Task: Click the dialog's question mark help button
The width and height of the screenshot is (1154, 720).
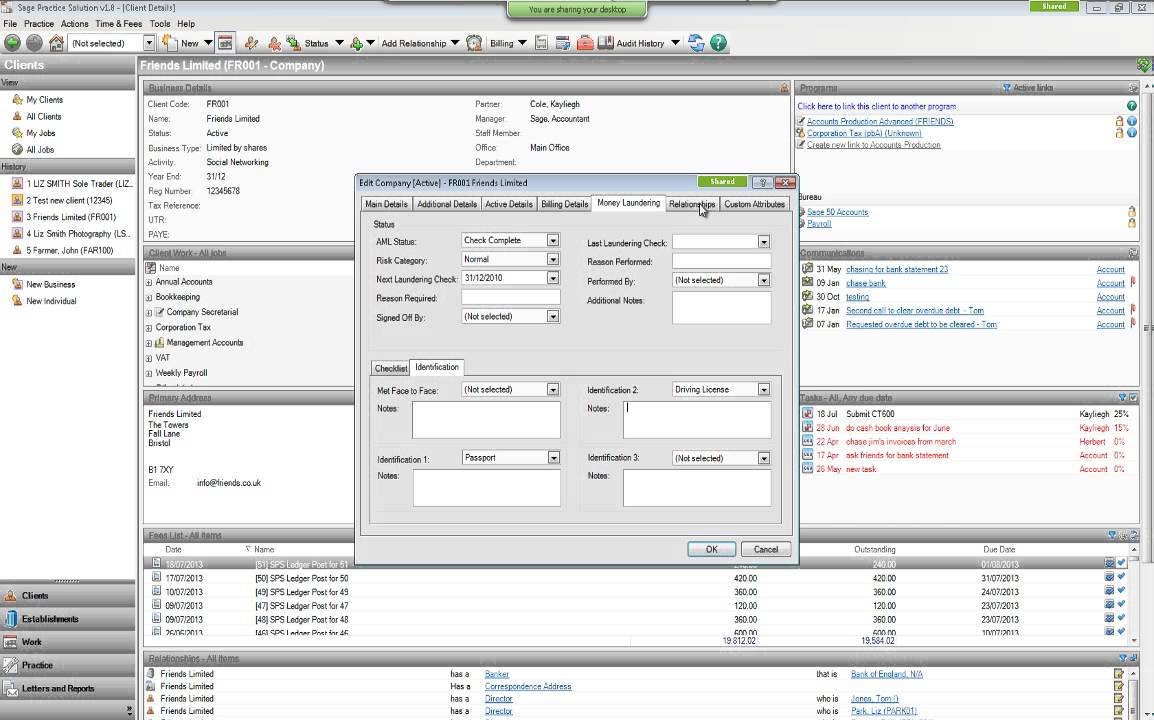Action: click(762, 182)
